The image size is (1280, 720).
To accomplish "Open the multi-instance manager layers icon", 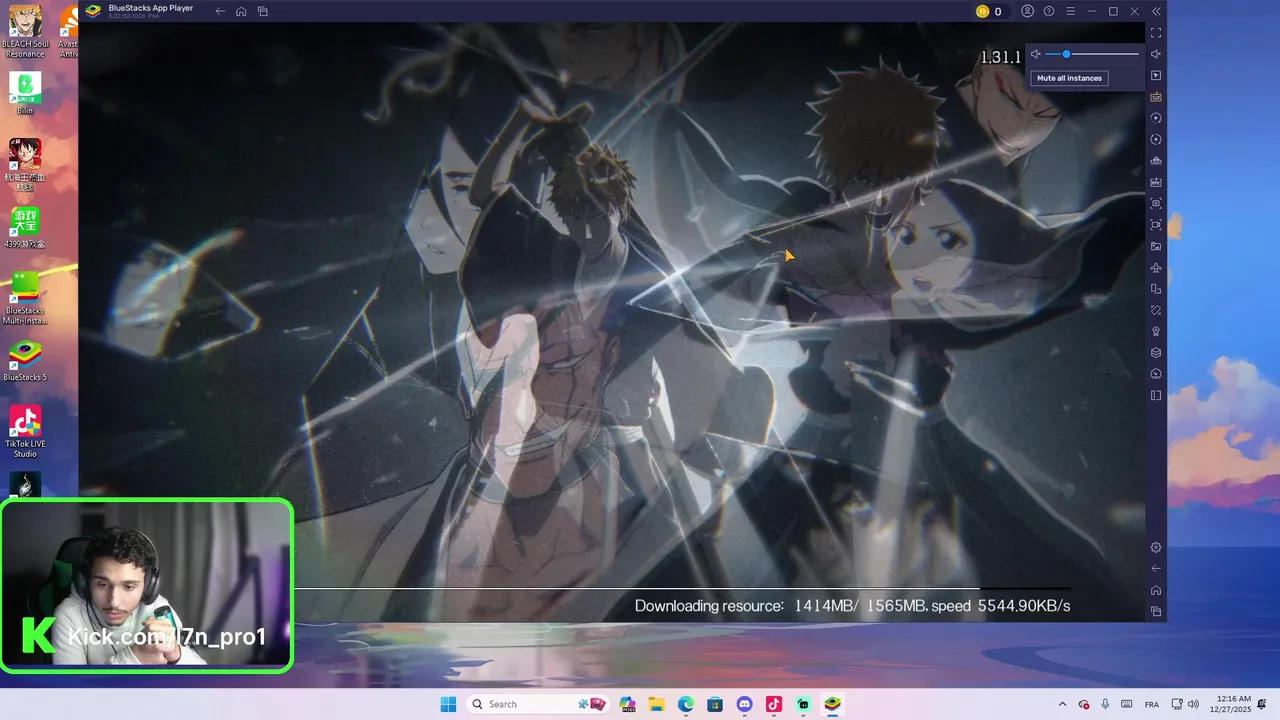I will click(x=1156, y=352).
